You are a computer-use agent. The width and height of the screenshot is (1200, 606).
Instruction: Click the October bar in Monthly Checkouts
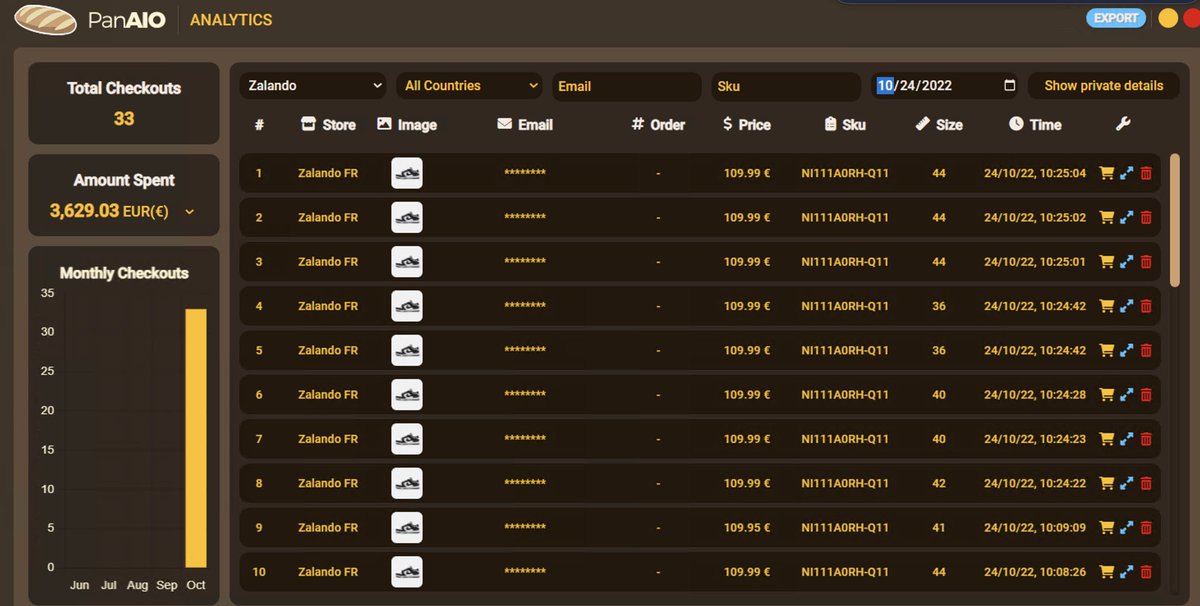196,438
